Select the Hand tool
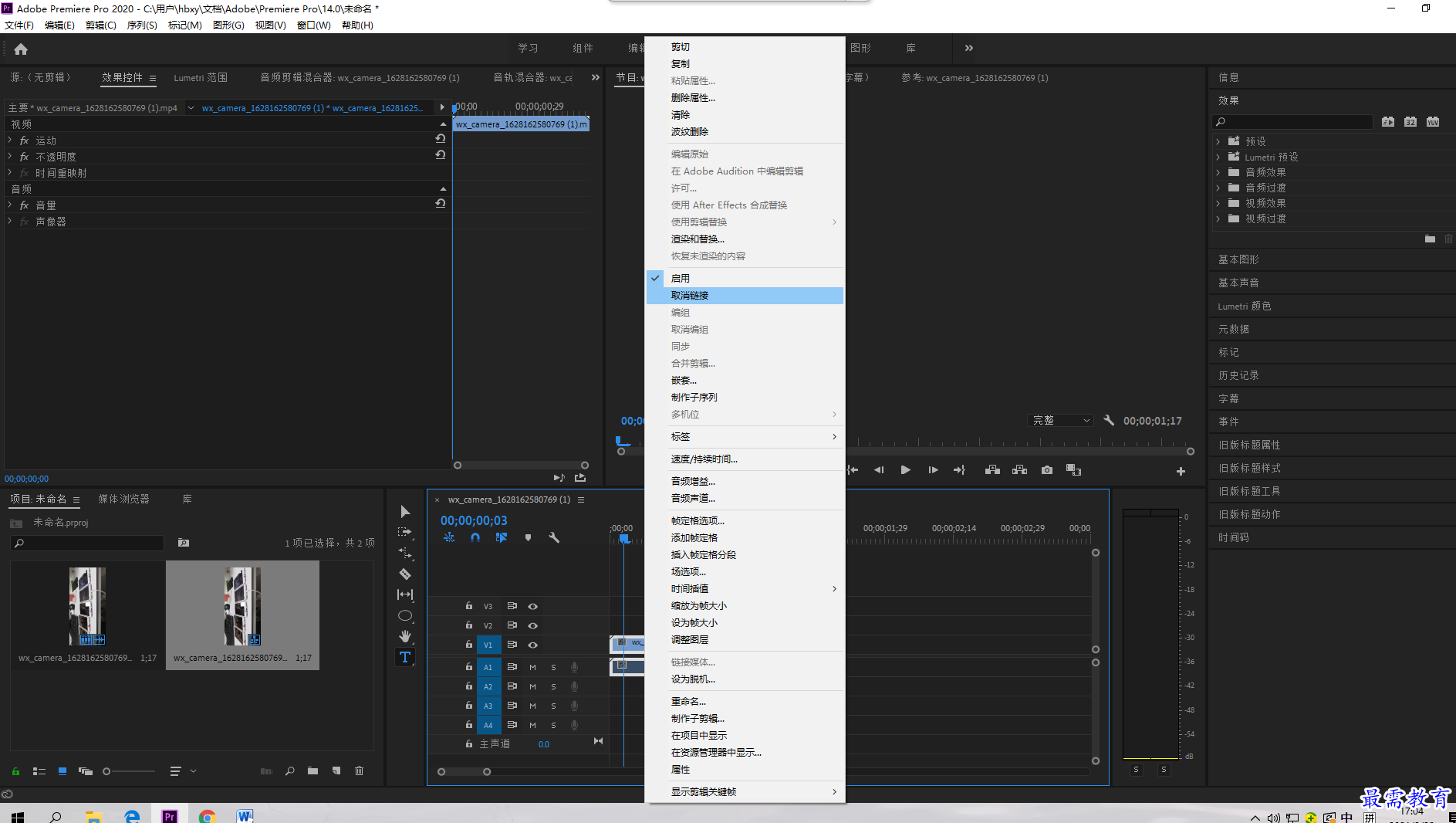The height and width of the screenshot is (823, 1456). [405, 636]
